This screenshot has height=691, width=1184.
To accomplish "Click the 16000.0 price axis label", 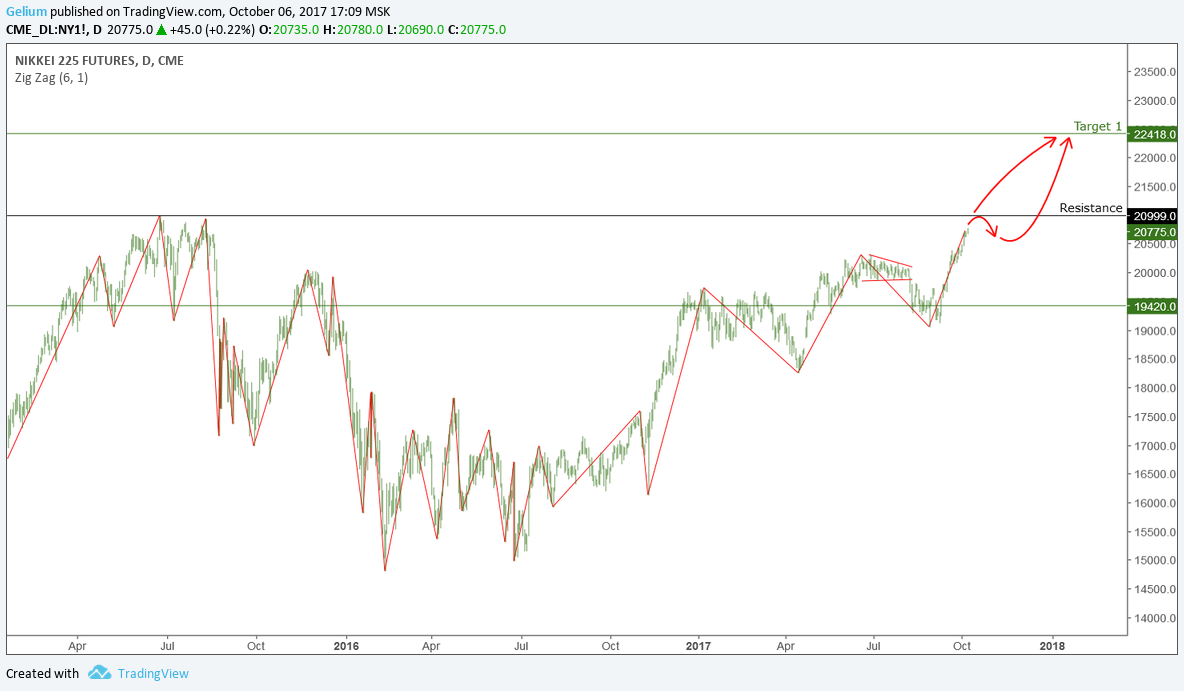I will pyautogui.click(x=1155, y=503).
